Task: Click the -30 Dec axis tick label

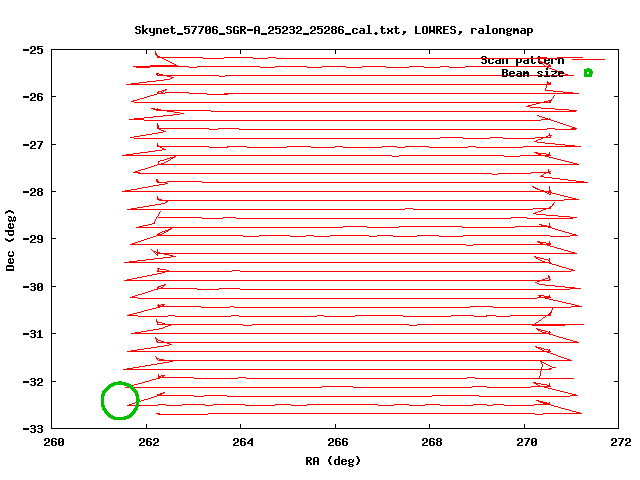Action: click(x=33, y=287)
